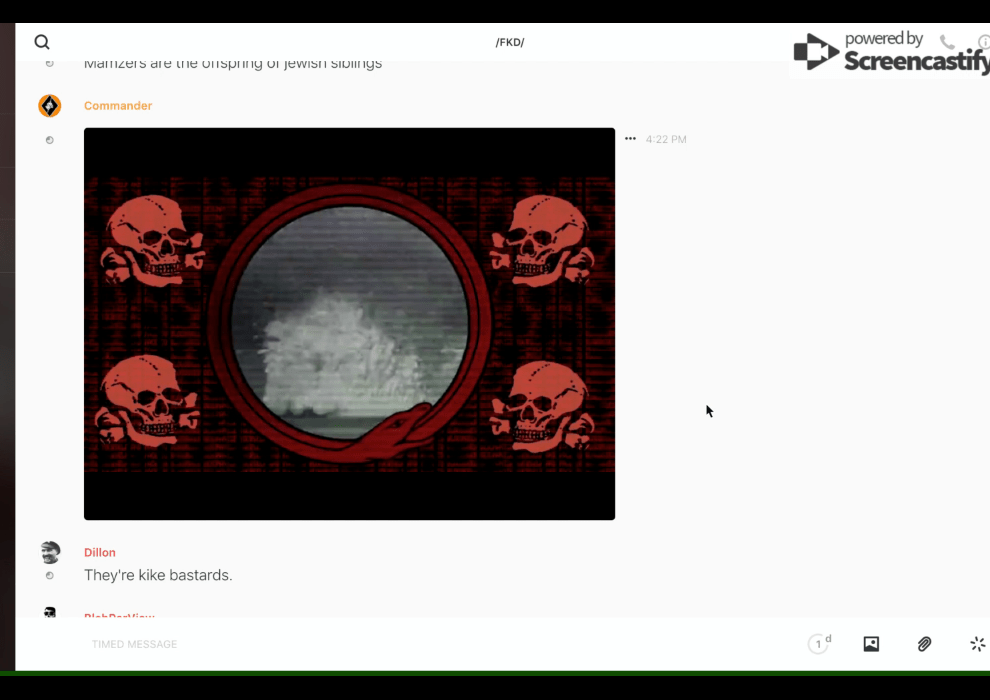990x700 pixels.
Task: Click the status circle beside Commander's image message
Action: point(50,140)
